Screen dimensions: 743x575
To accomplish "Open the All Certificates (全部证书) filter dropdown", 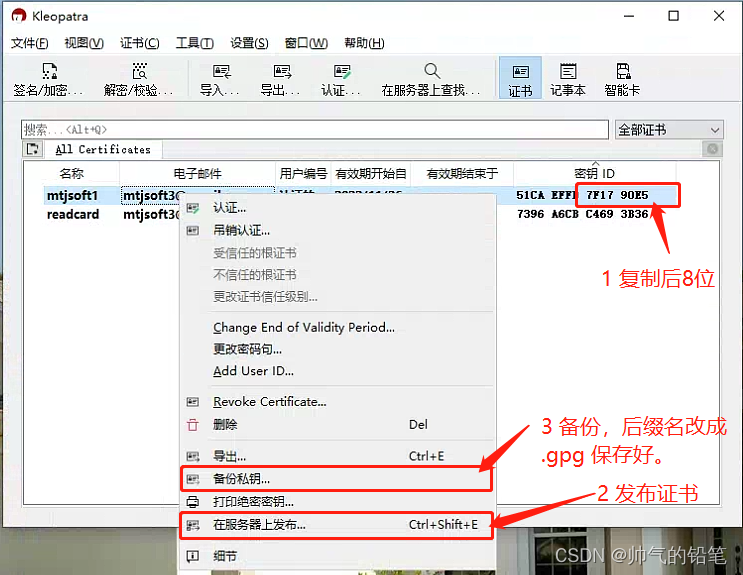I will tap(669, 129).
